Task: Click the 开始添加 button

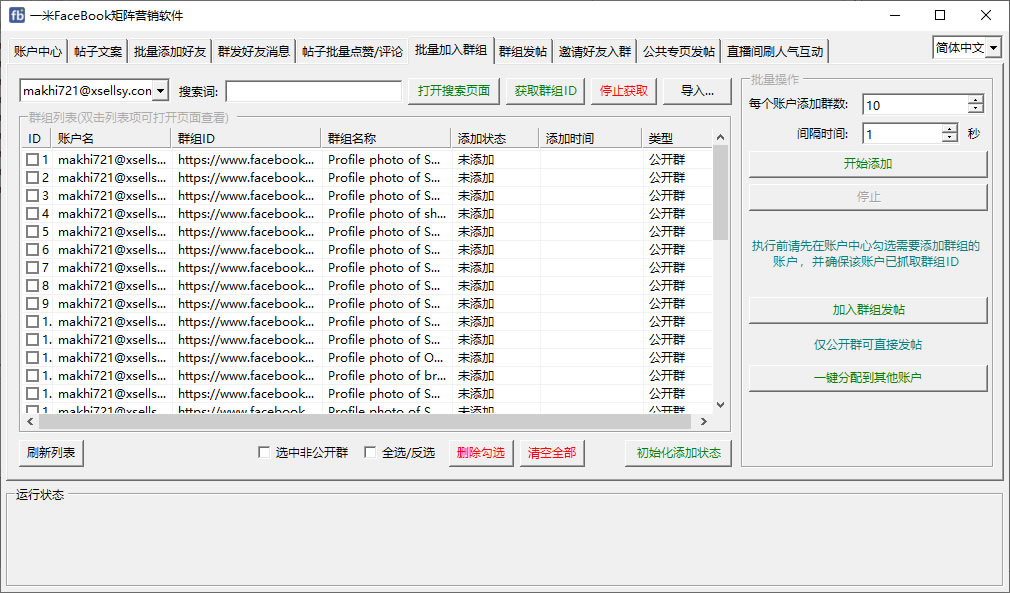Action: pyautogui.click(x=868, y=164)
